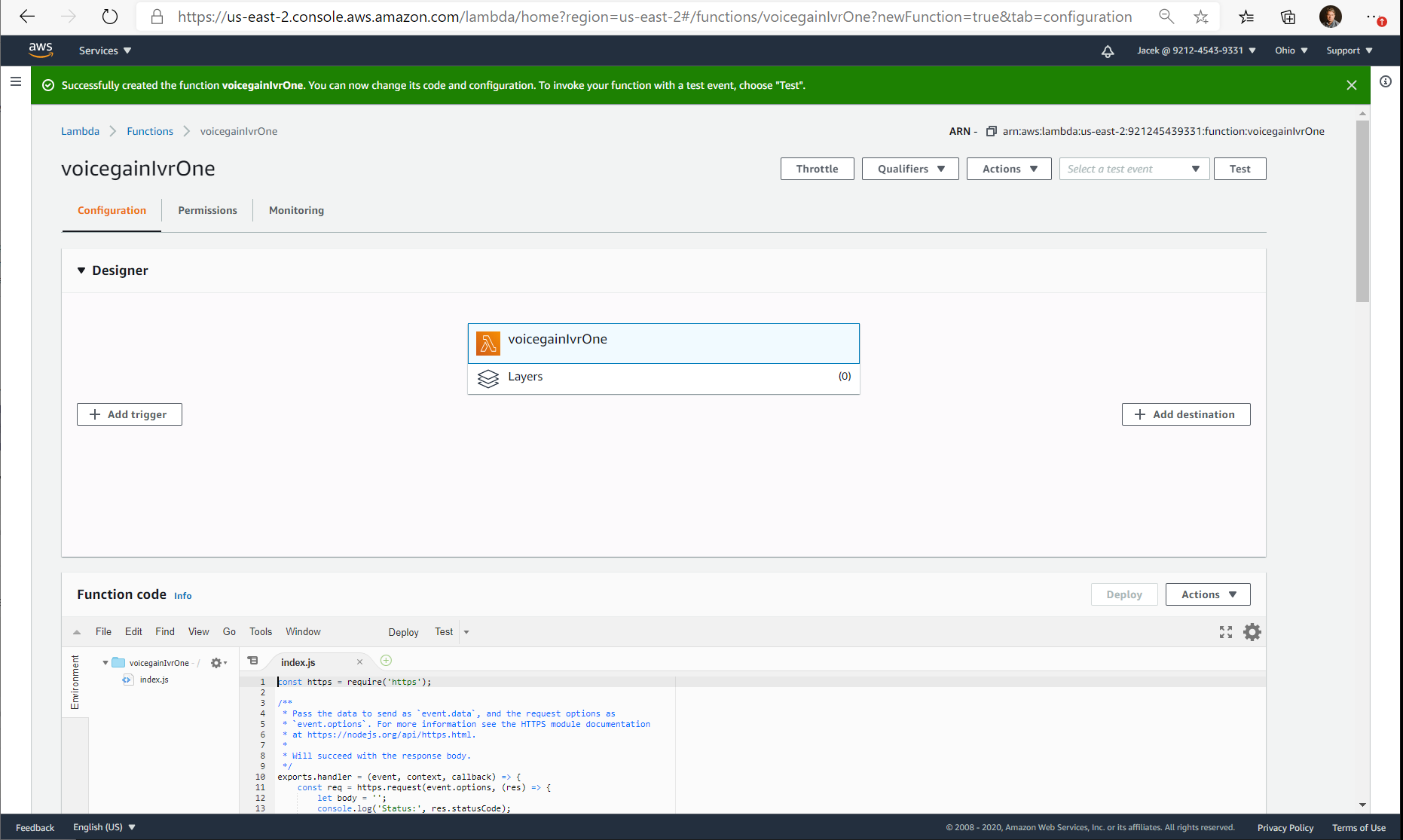Collapse the Designer section
1403x840 pixels.
pyautogui.click(x=81, y=270)
